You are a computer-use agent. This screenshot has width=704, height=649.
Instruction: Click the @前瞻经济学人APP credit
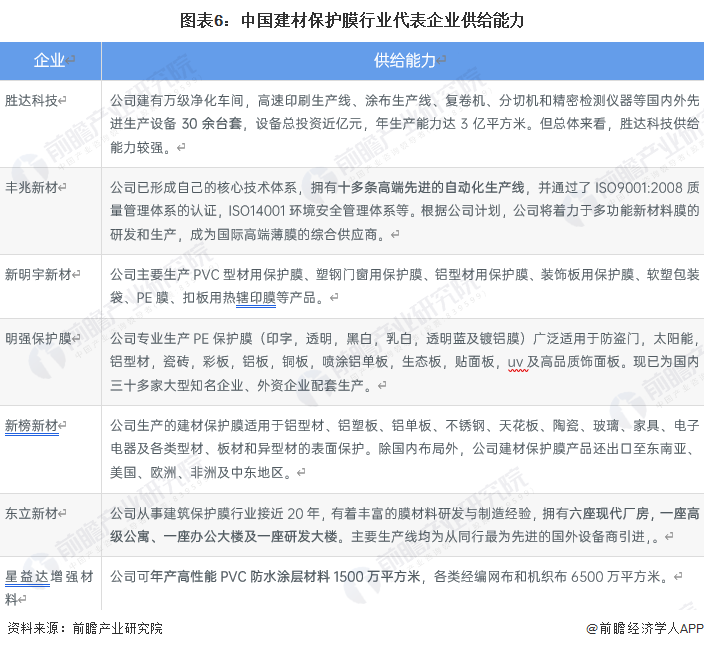click(645, 629)
